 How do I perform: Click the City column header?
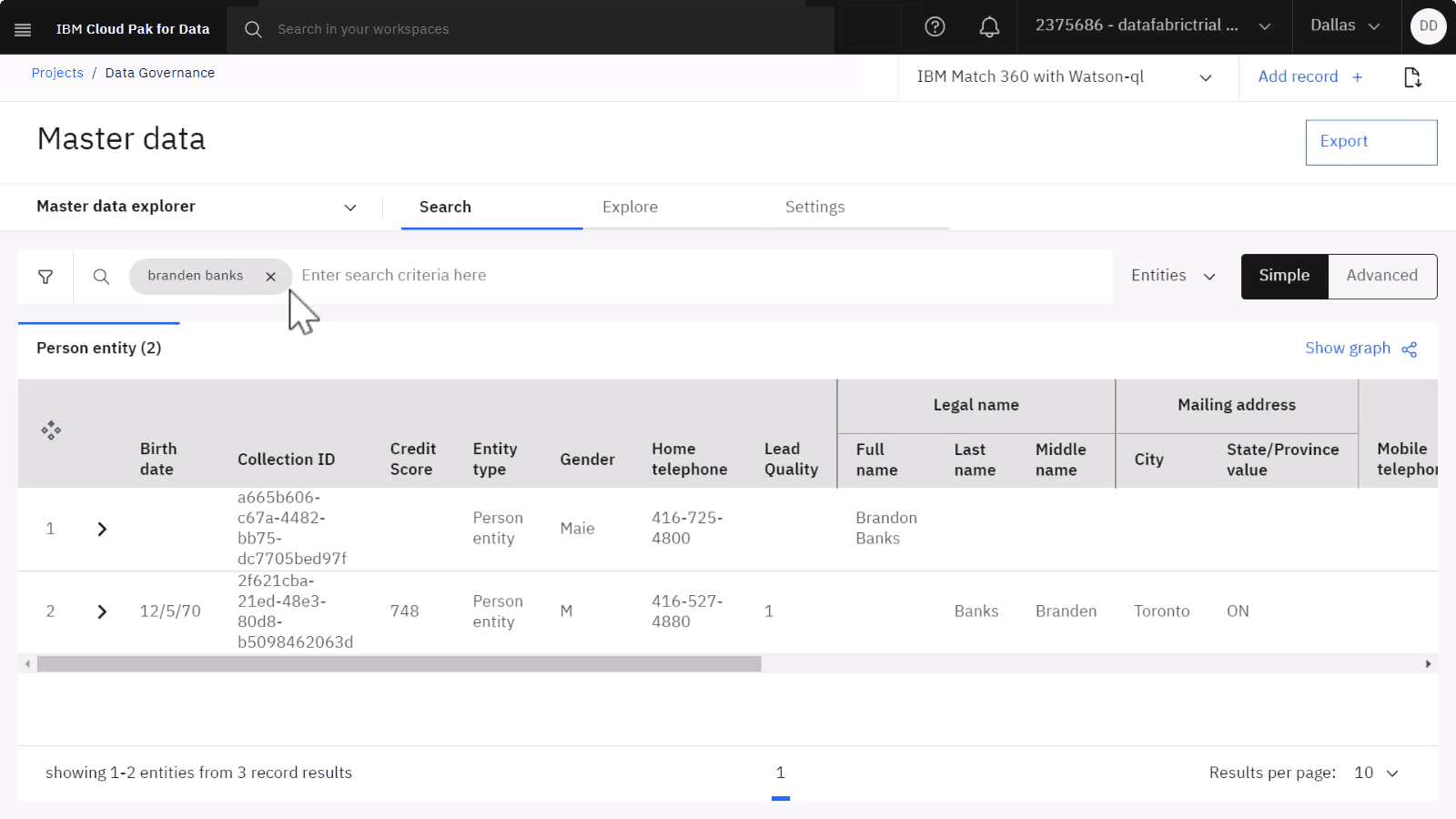1148,460
